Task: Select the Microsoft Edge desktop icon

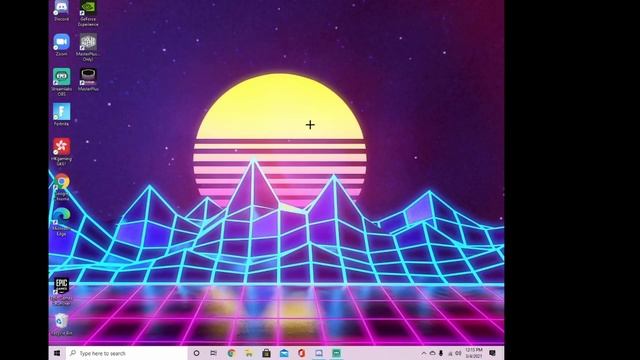Action: pos(62,222)
